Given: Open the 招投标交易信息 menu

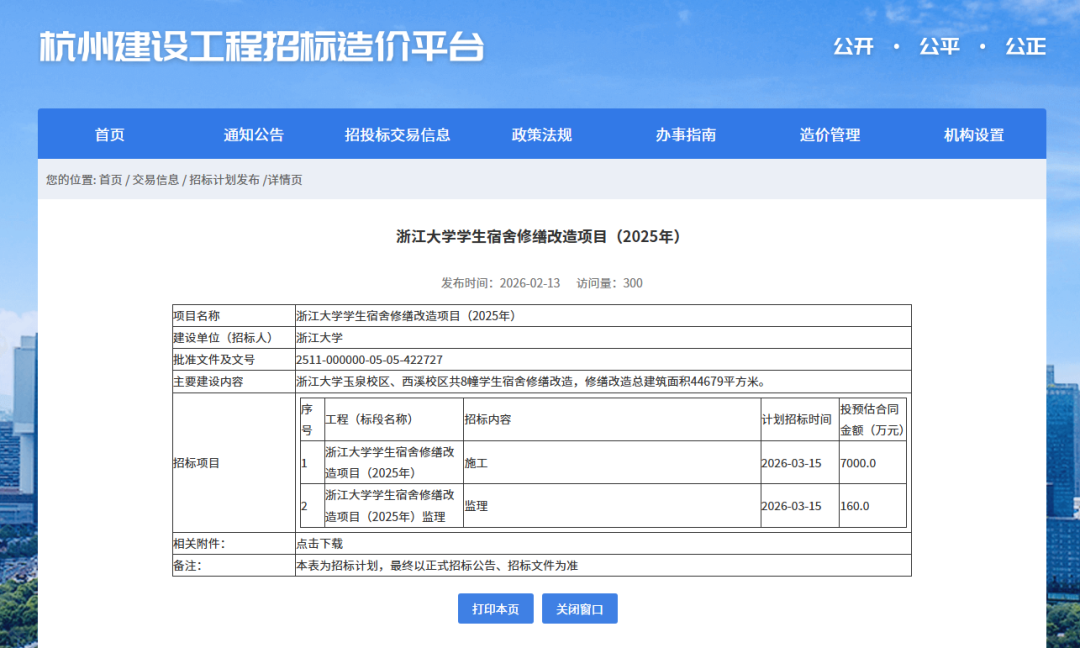Looking at the screenshot, I should click(x=401, y=135).
